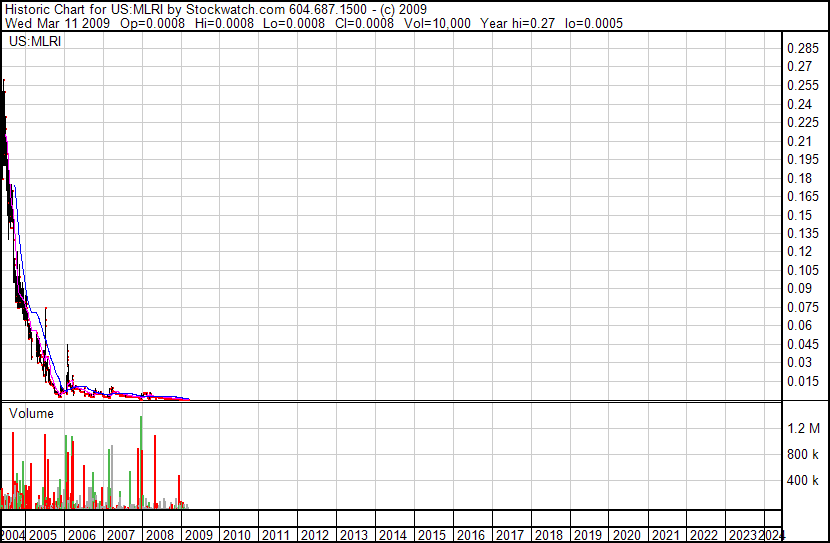830x543 pixels.
Task: Select the 2009 year marker on time axis
Action: pyautogui.click(x=199, y=535)
